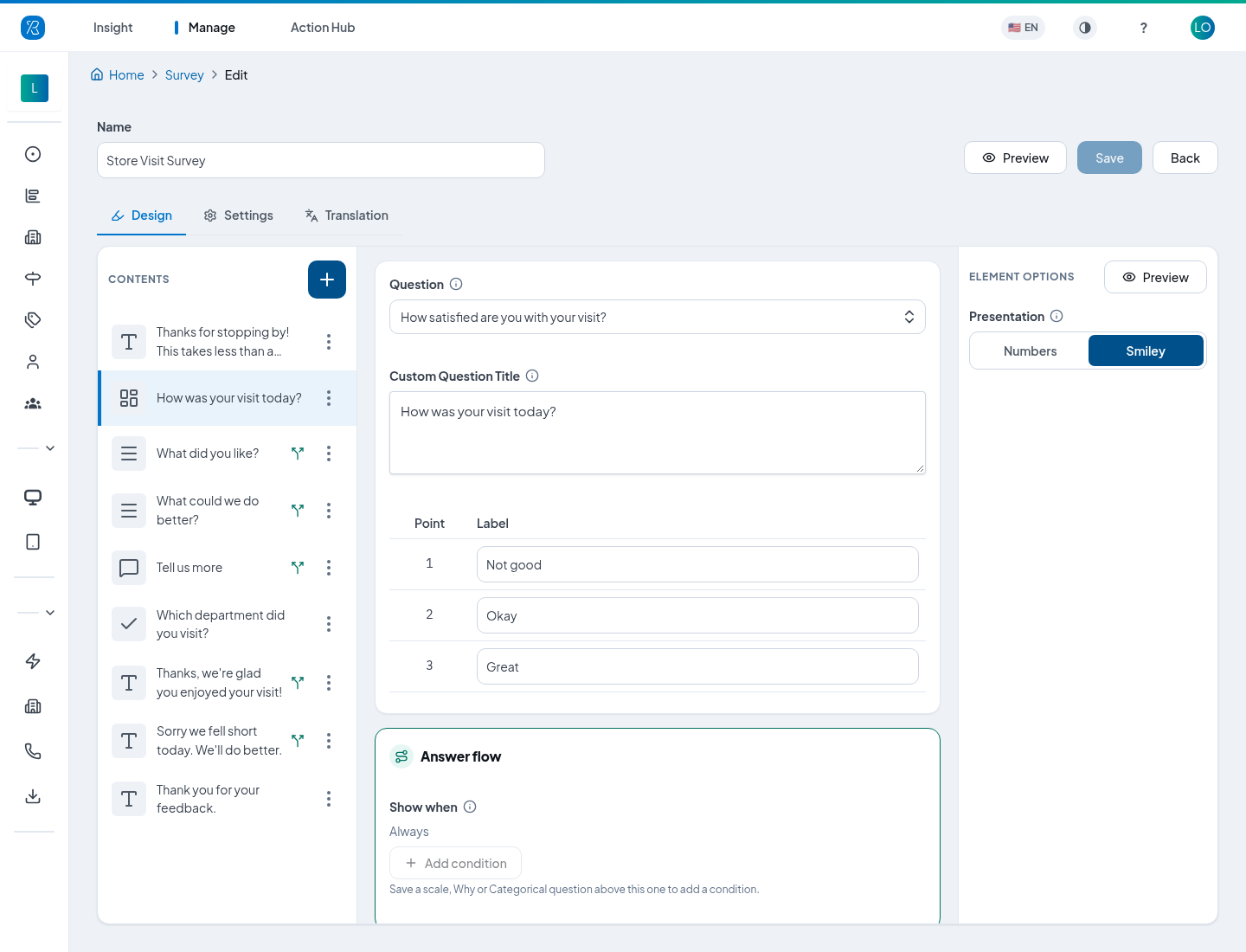This screenshot has width=1246, height=952.
Task: Click the Save button
Action: coord(1109,158)
